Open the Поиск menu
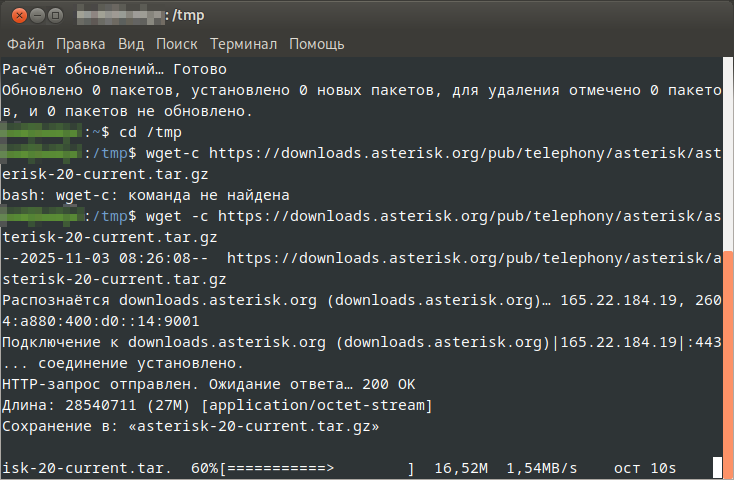 177,44
